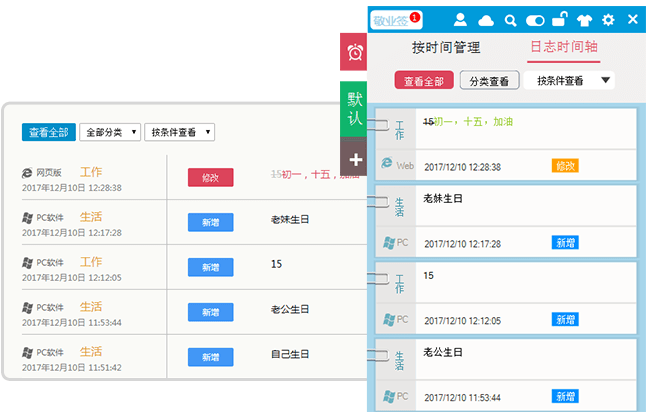Click the cloud sync icon

486,20
